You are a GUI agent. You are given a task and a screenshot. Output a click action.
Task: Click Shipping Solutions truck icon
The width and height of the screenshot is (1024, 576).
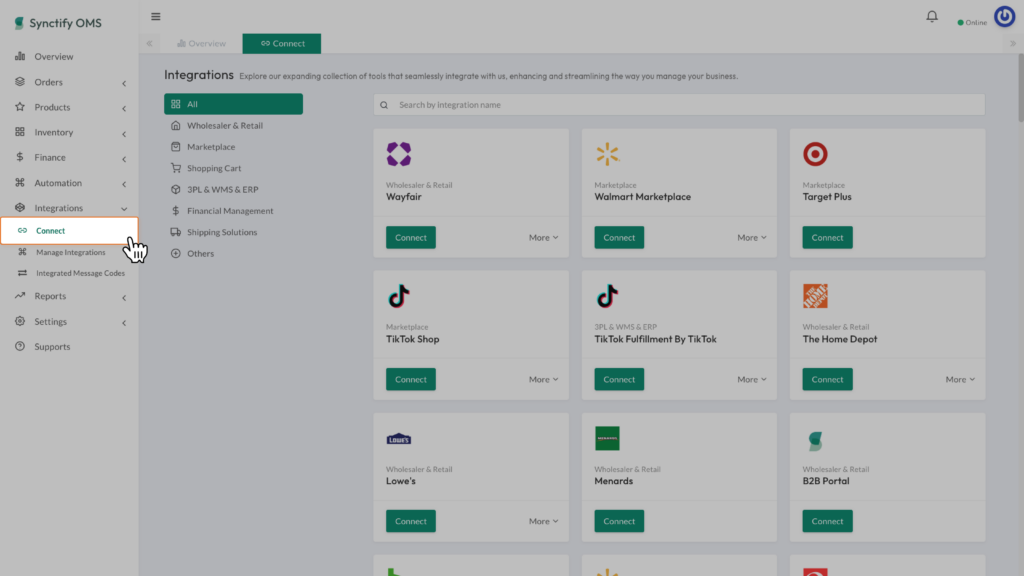[x=176, y=232]
